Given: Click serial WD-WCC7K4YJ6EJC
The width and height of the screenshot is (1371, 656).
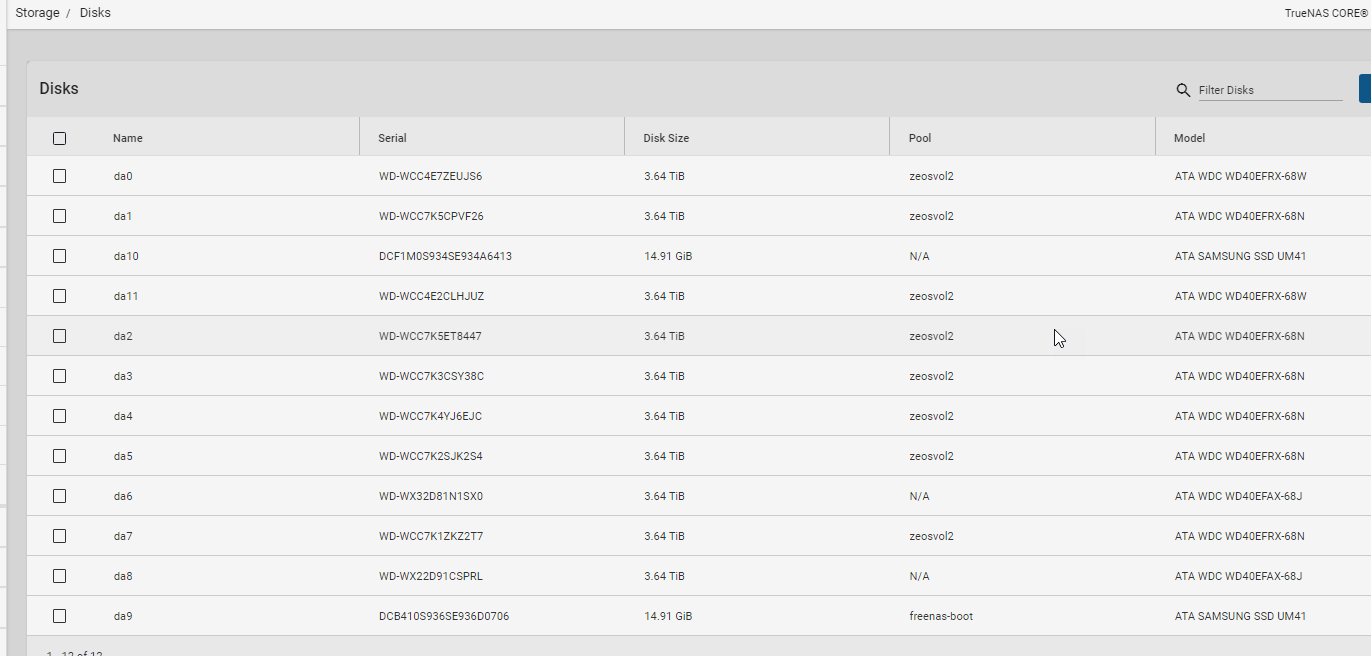Looking at the screenshot, I should pyautogui.click(x=430, y=416).
